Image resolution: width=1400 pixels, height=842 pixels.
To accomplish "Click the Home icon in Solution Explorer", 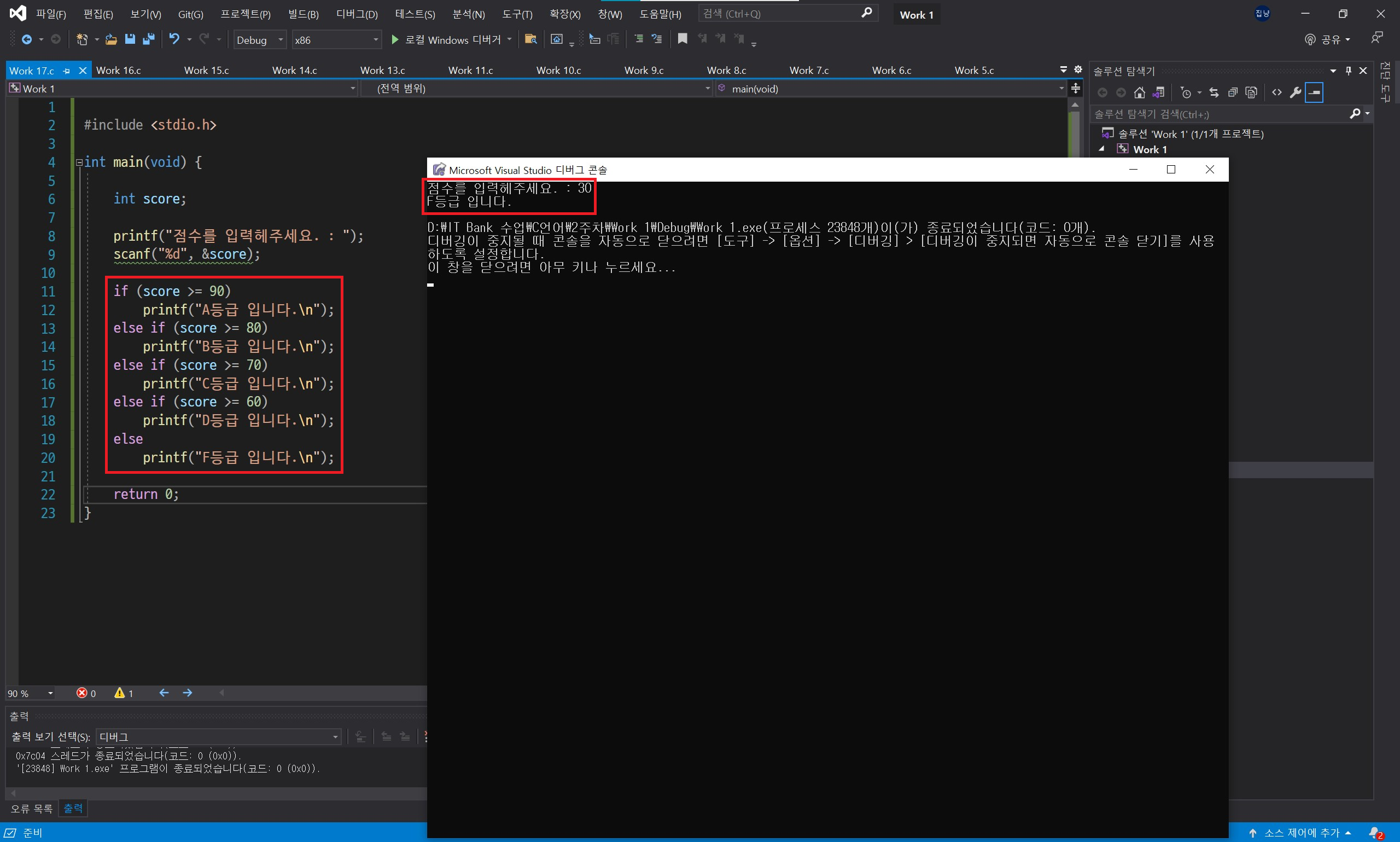I will coord(1139,92).
